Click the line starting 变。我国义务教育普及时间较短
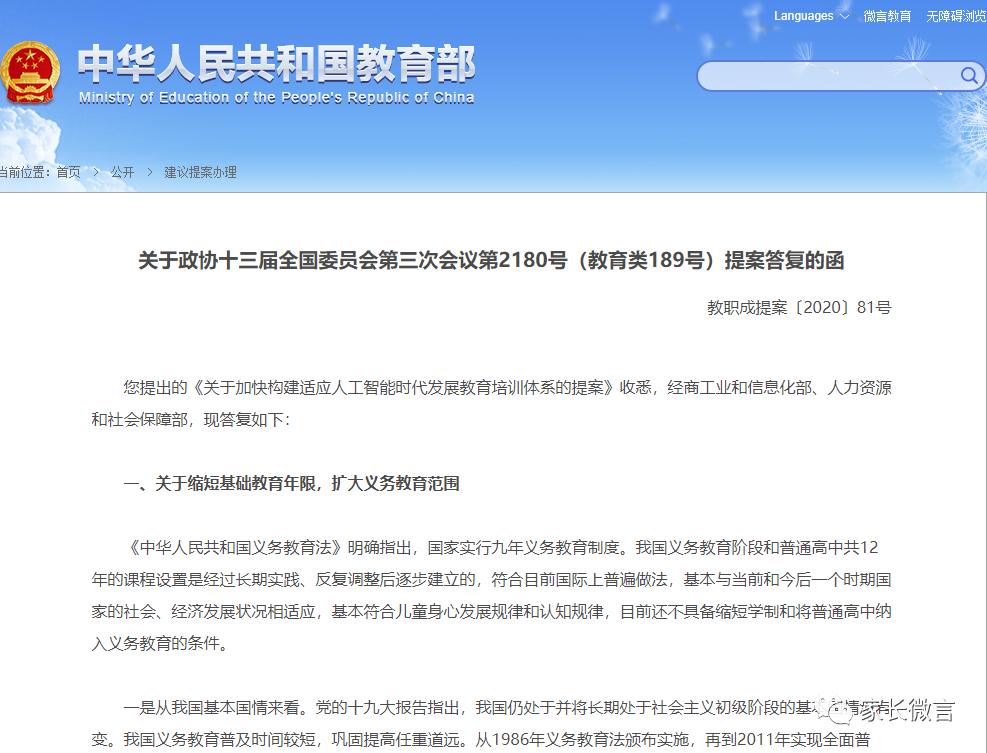The image size is (987, 753). (481, 740)
